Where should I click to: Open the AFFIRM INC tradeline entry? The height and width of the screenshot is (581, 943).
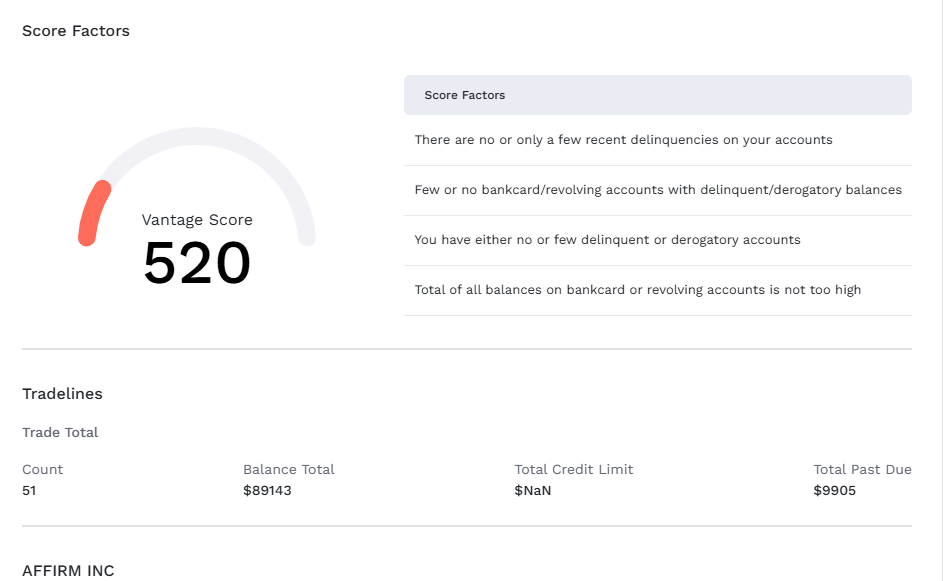pyautogui.click(x=68, y=571)
